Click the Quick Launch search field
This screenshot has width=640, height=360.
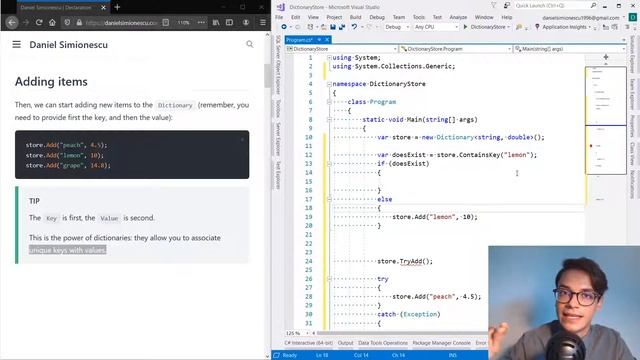coord(555,6)
